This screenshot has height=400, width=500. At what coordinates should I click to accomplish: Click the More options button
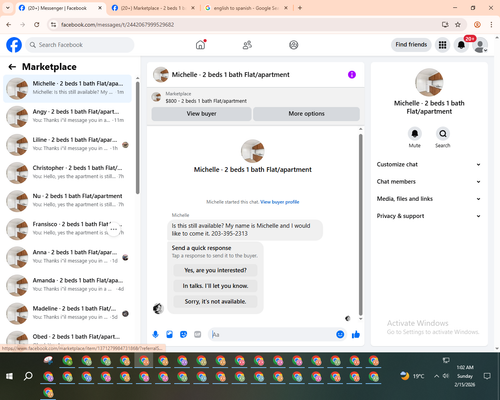pyautogui.click(x=306, y=114)
